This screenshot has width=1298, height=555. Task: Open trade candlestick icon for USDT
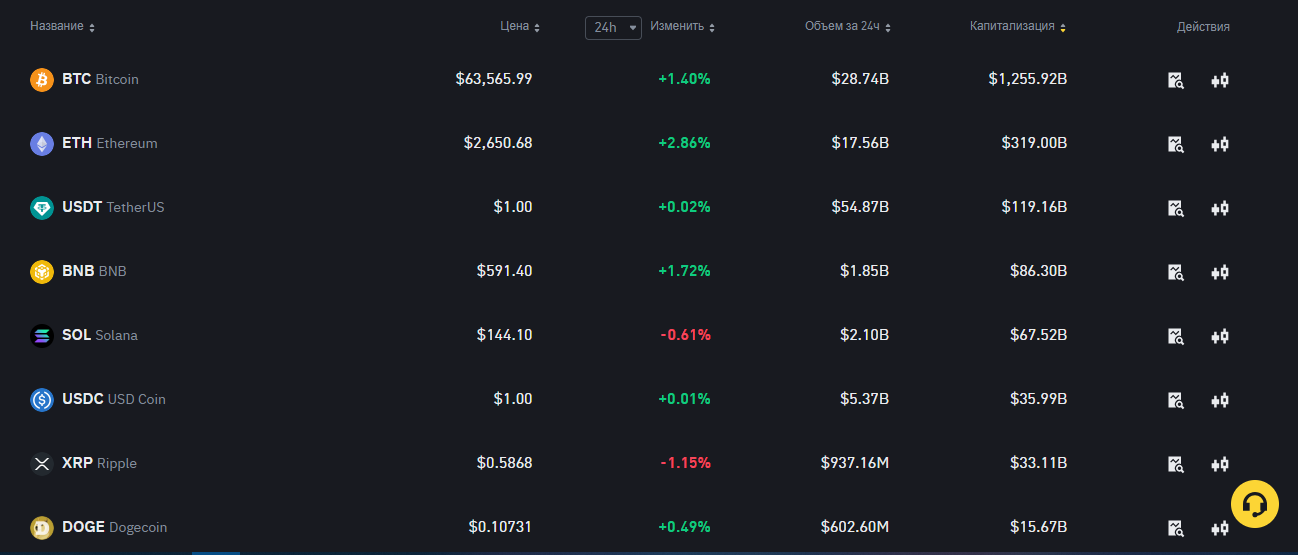coord(1219,208)
